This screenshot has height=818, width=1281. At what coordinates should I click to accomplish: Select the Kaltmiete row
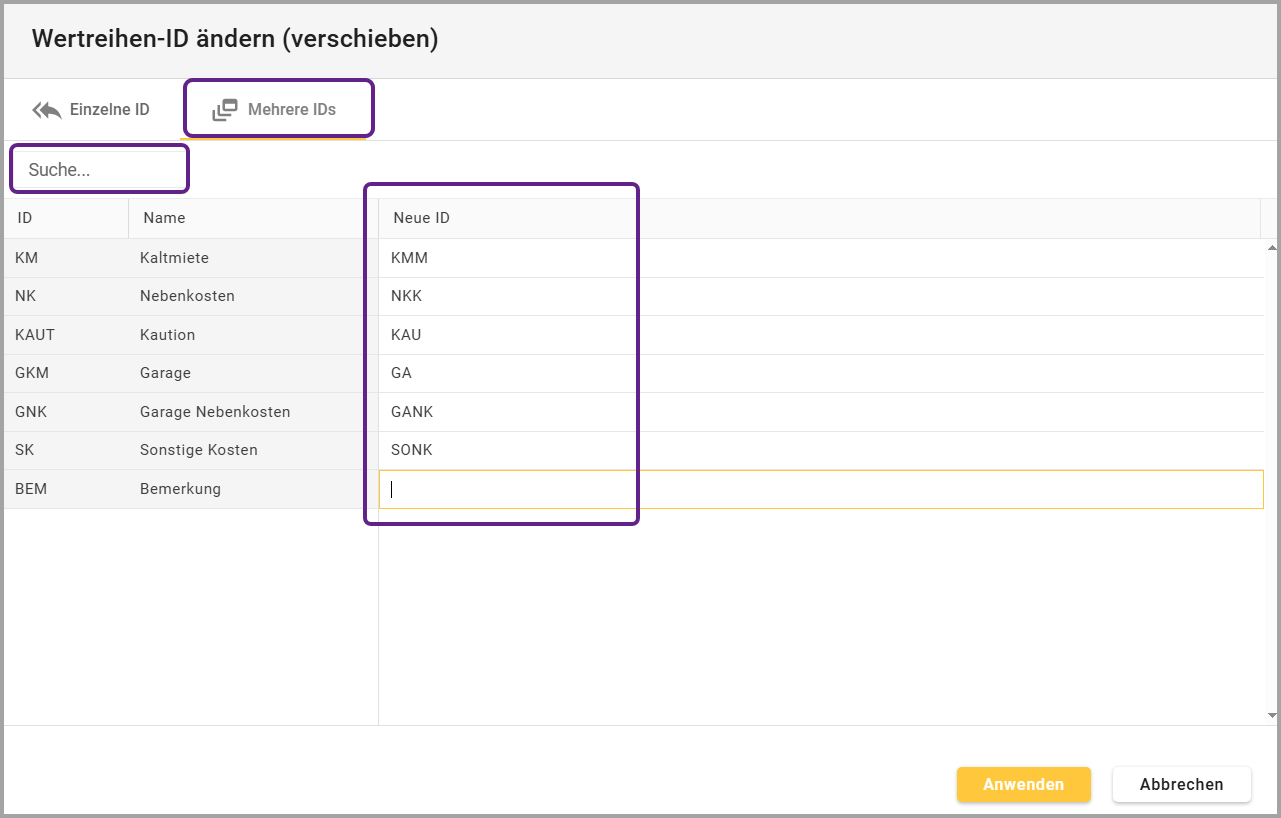tap(175, 258)
